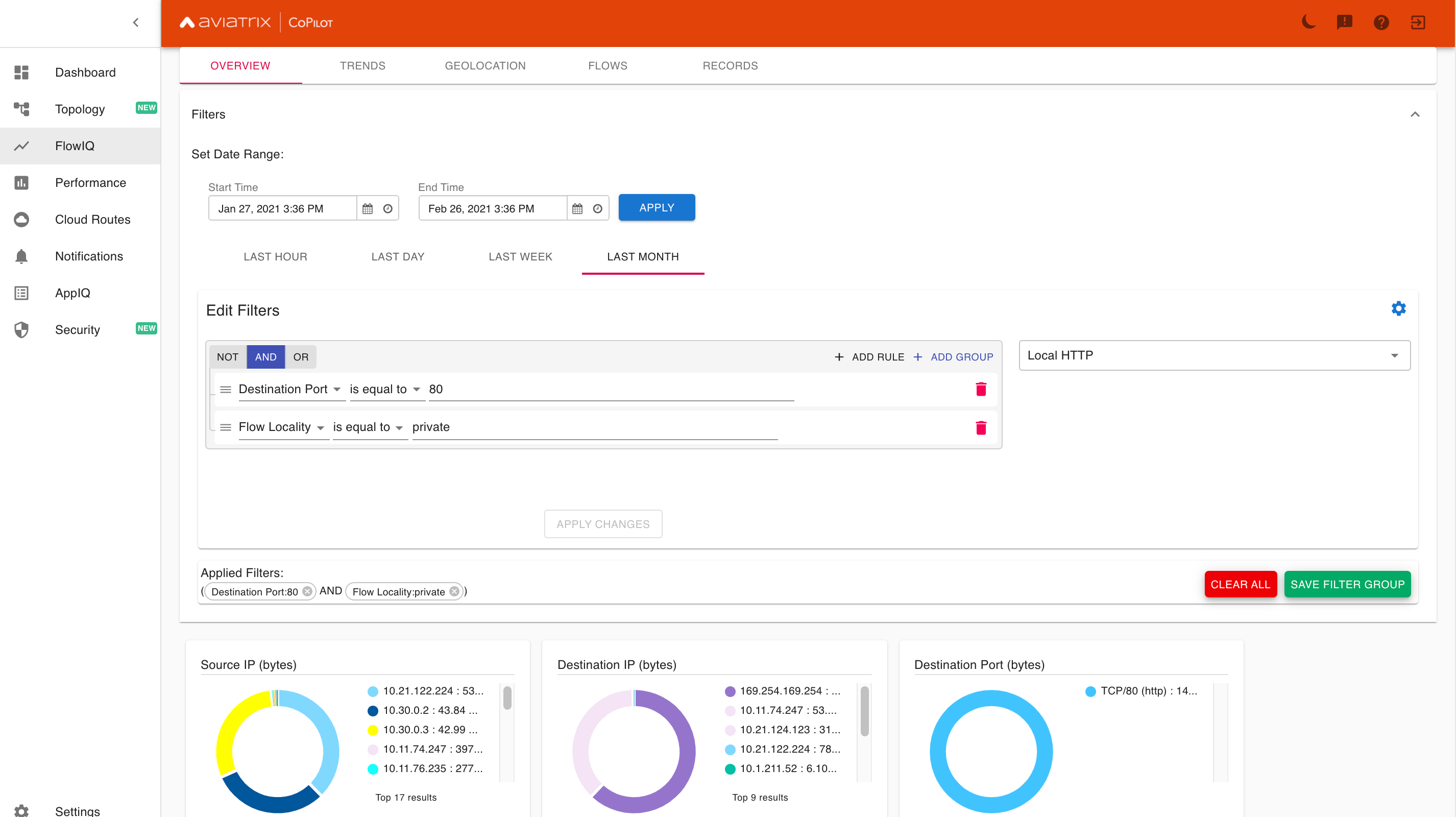1456x817 pixels.
Task: Click the End Time input field
Action: pyautogui.click(x=493, y=209)
